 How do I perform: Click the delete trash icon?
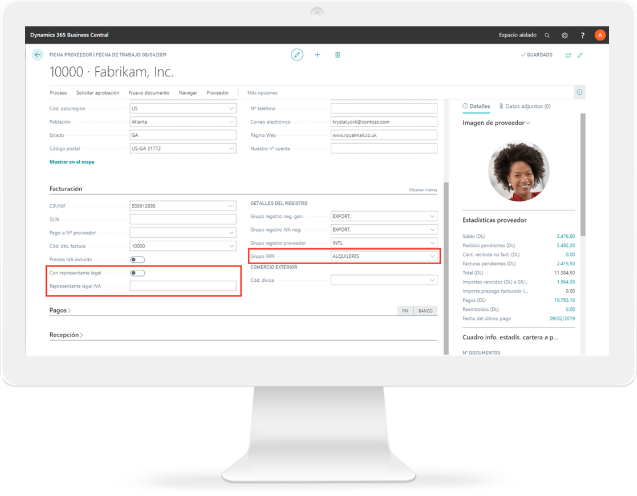tap(338, 54)
